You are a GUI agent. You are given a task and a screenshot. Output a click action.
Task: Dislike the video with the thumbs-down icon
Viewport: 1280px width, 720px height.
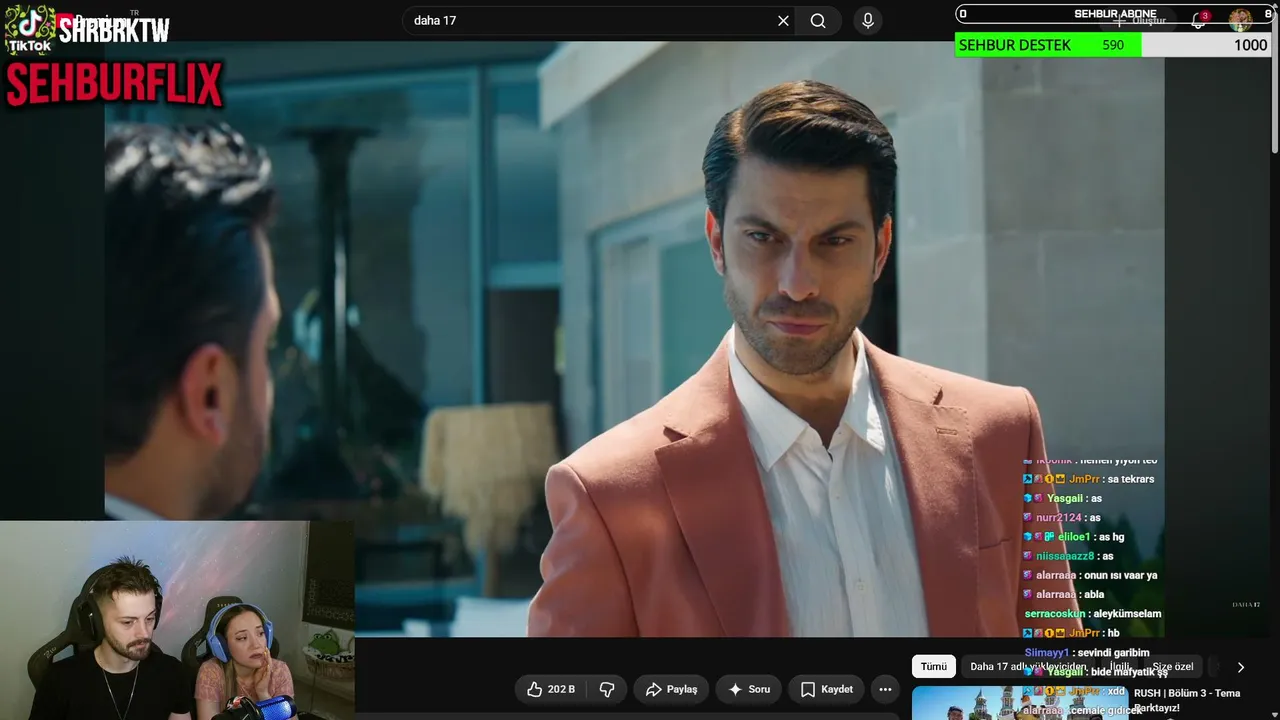pos(607,689)
